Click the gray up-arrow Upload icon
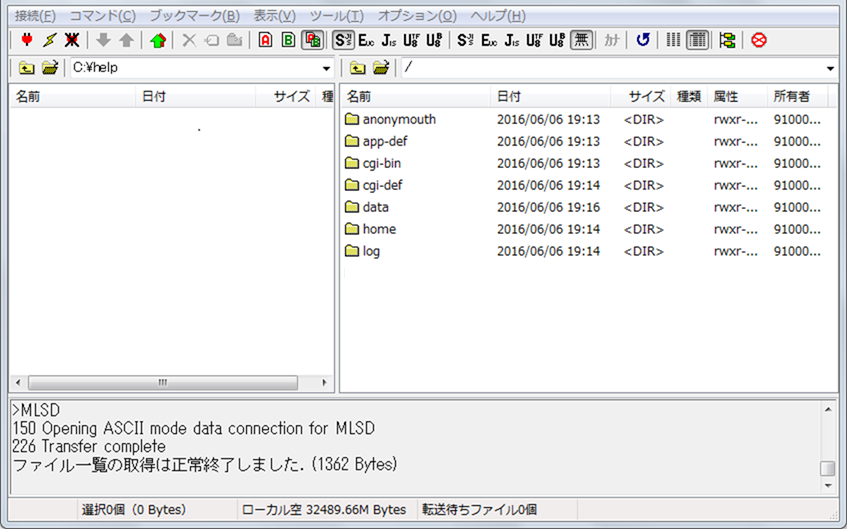Image resolution: width=847 pixels, height=529 pixels. coord(126,40)
